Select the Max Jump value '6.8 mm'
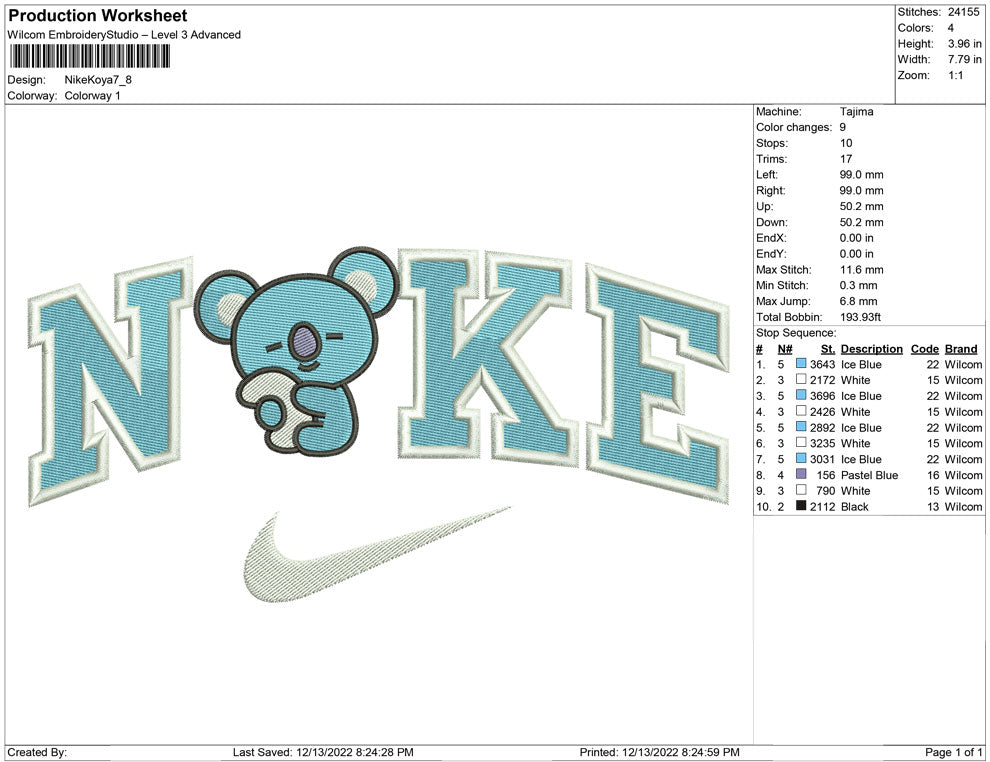This screenshot has height=762, width=990. 859,301
